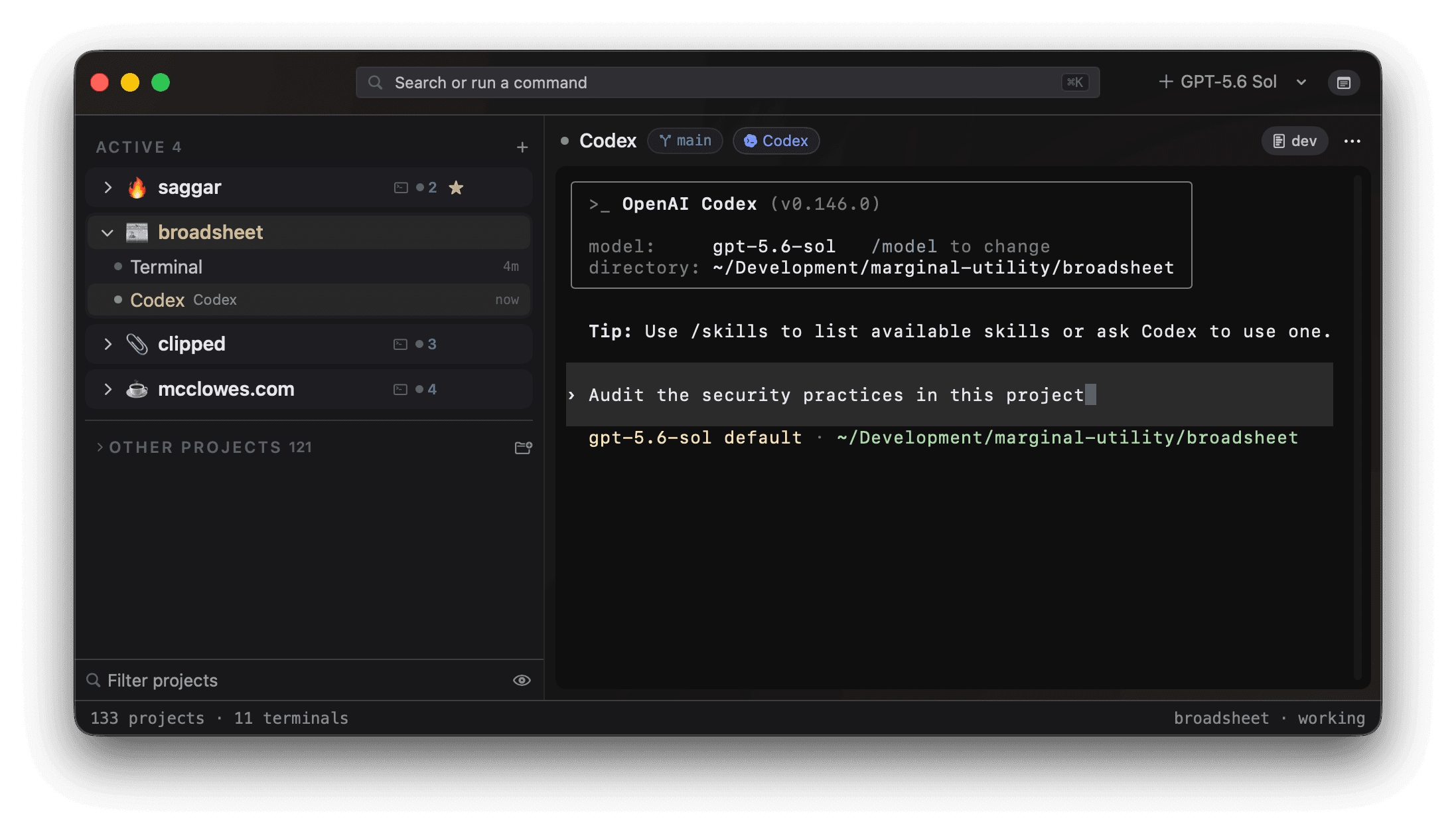Viewport: 1456px width, 834px height.
Task: Click the terminal count icon in clipped row
Action: point(400,345)
